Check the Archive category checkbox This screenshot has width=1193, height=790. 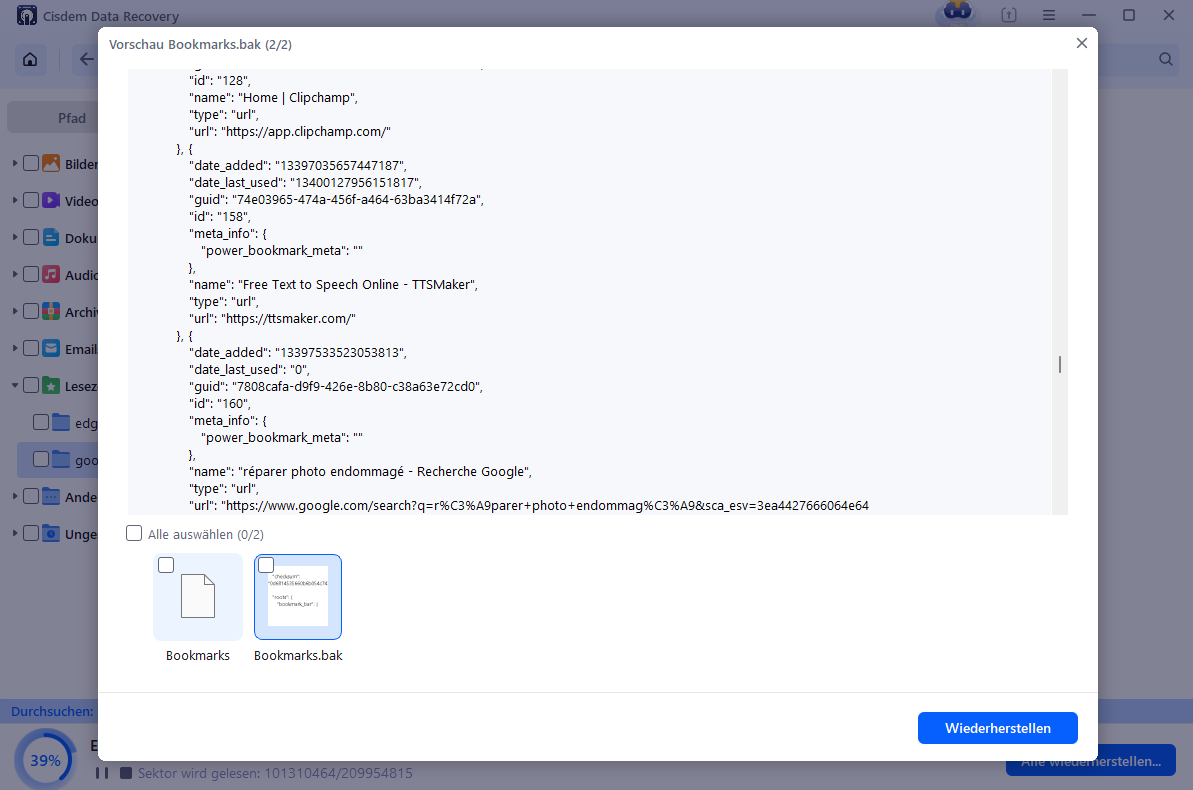[x=31, y=311]
